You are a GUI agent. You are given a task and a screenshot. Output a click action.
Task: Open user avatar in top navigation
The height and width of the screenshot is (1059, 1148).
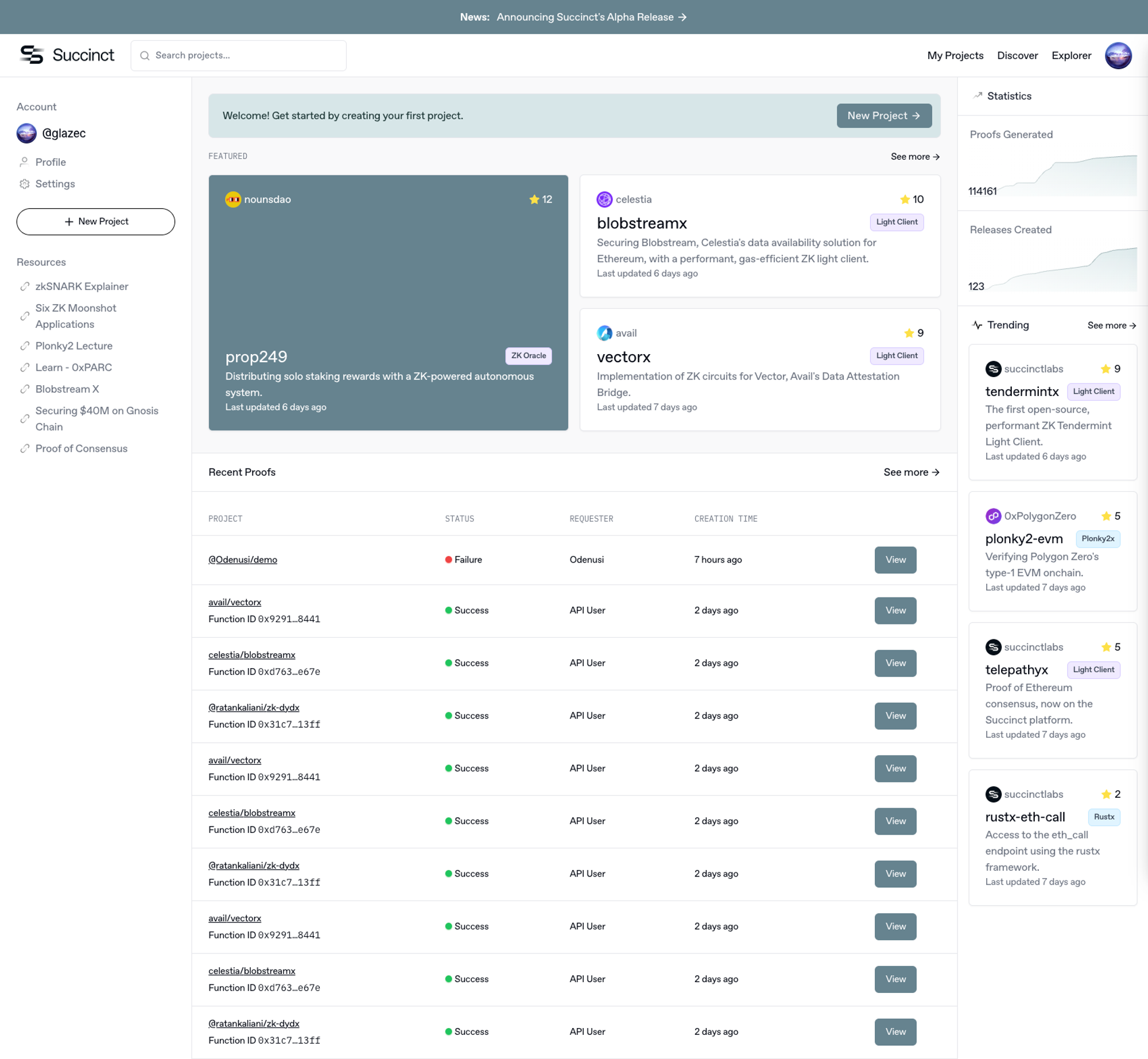pos(1118,56)
